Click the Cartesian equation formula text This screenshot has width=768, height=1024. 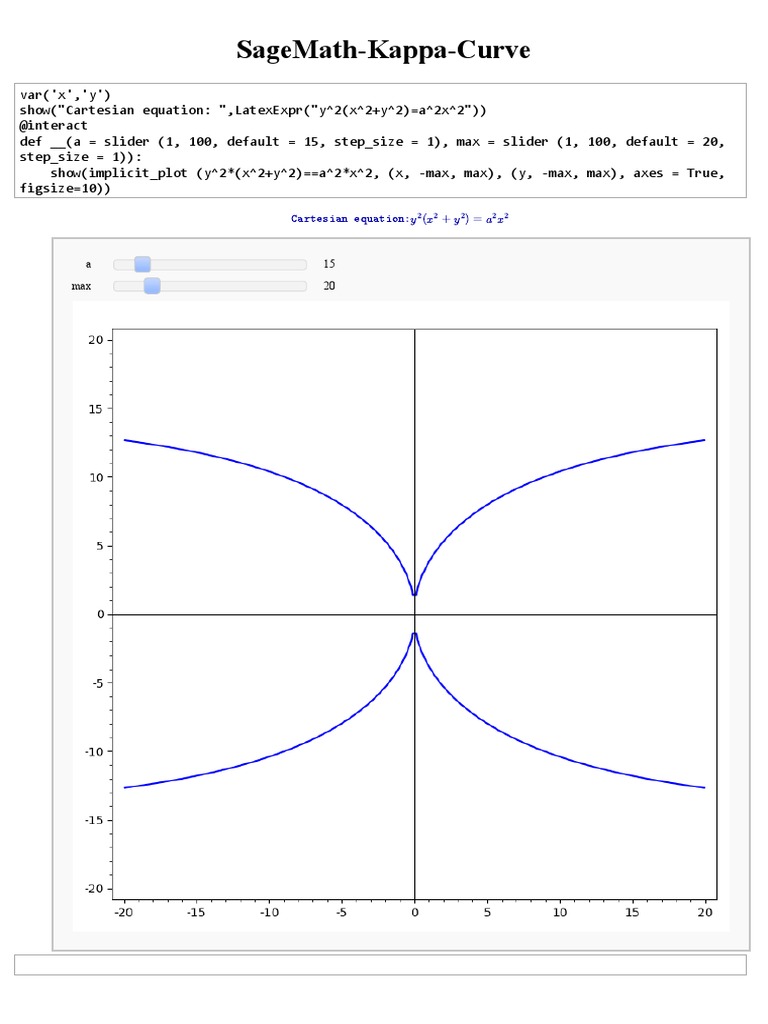(400, 219)
